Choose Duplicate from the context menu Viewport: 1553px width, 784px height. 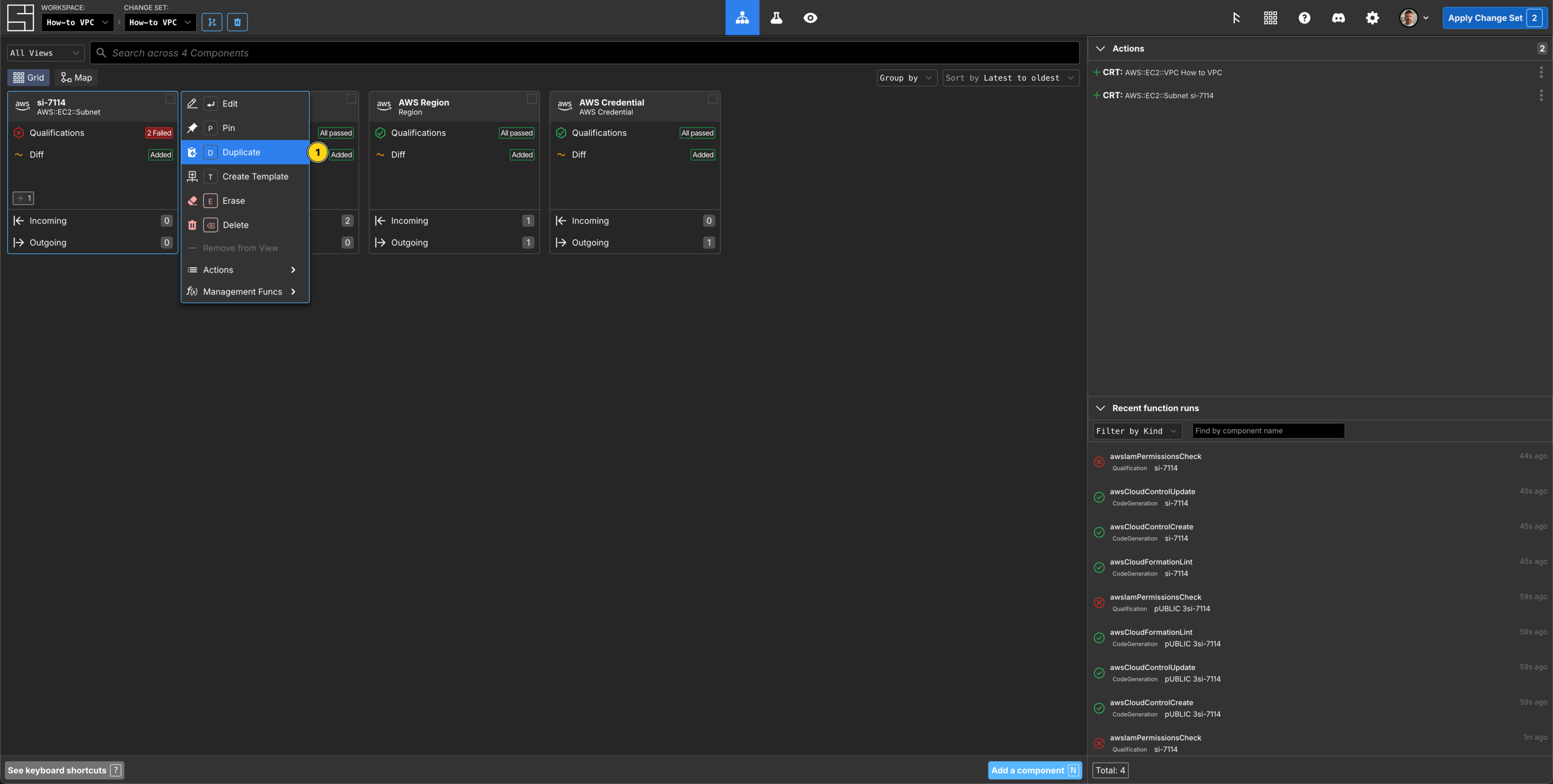[245, 153]
